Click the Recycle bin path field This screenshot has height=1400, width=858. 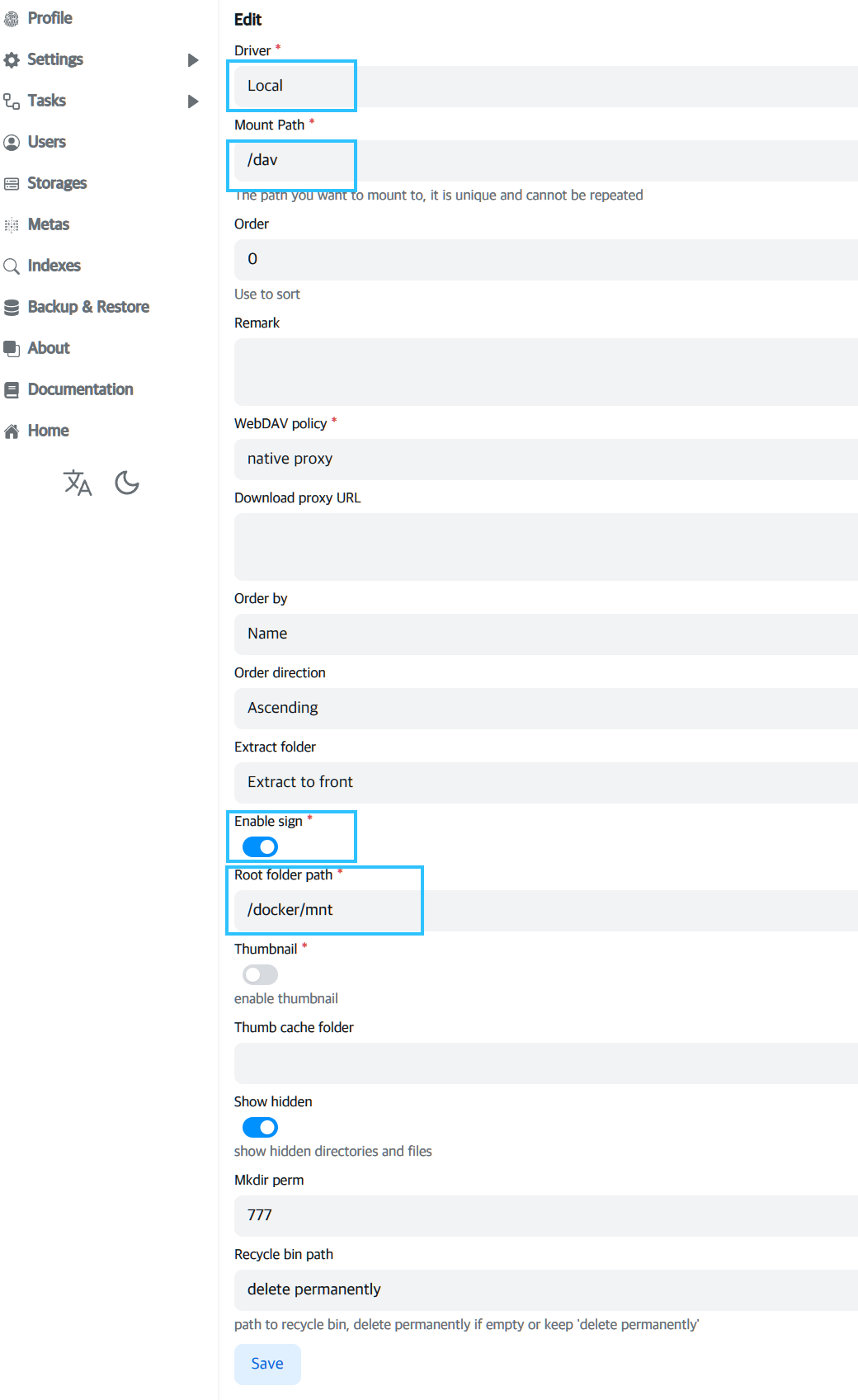pos(546,1289)
